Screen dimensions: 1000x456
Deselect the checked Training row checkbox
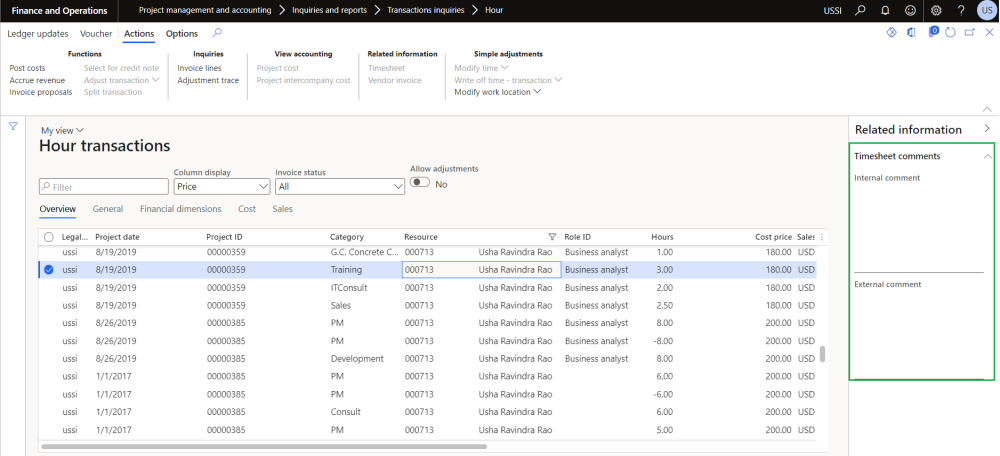click(48, 270)
